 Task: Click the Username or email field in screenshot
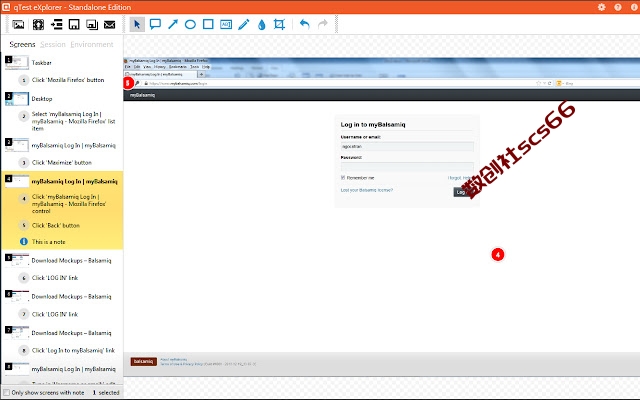[x=407, y=146]
